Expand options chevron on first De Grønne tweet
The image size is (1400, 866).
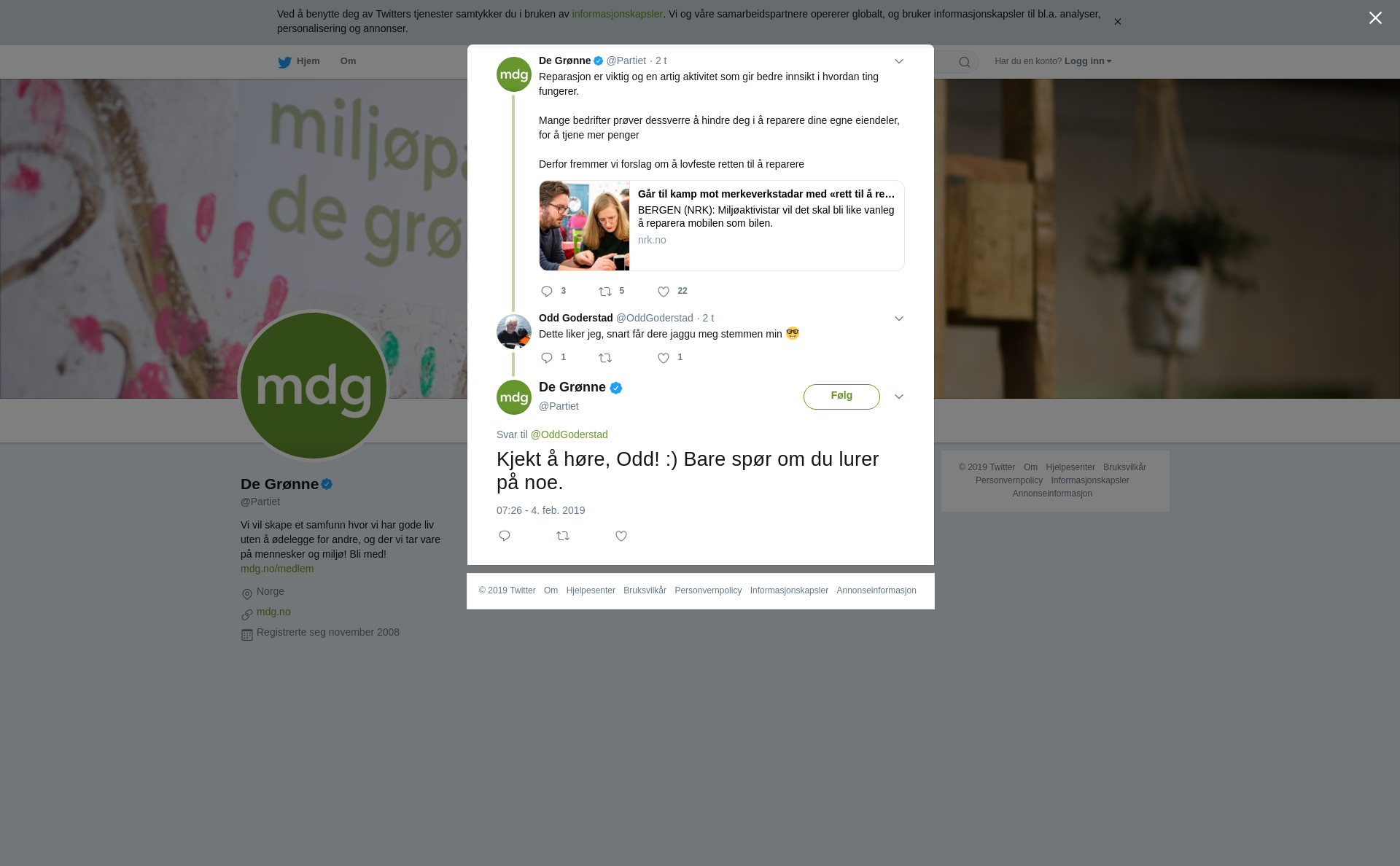tap(898, 62)
